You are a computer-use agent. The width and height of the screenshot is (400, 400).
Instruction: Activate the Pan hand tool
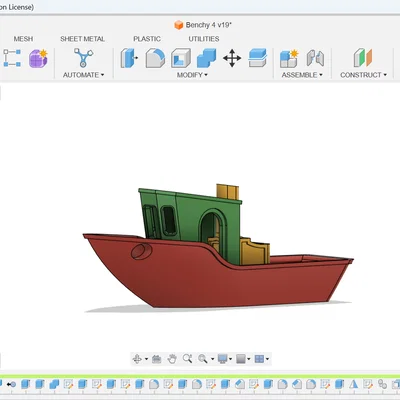pyautogui.click(x=172, y=359)
